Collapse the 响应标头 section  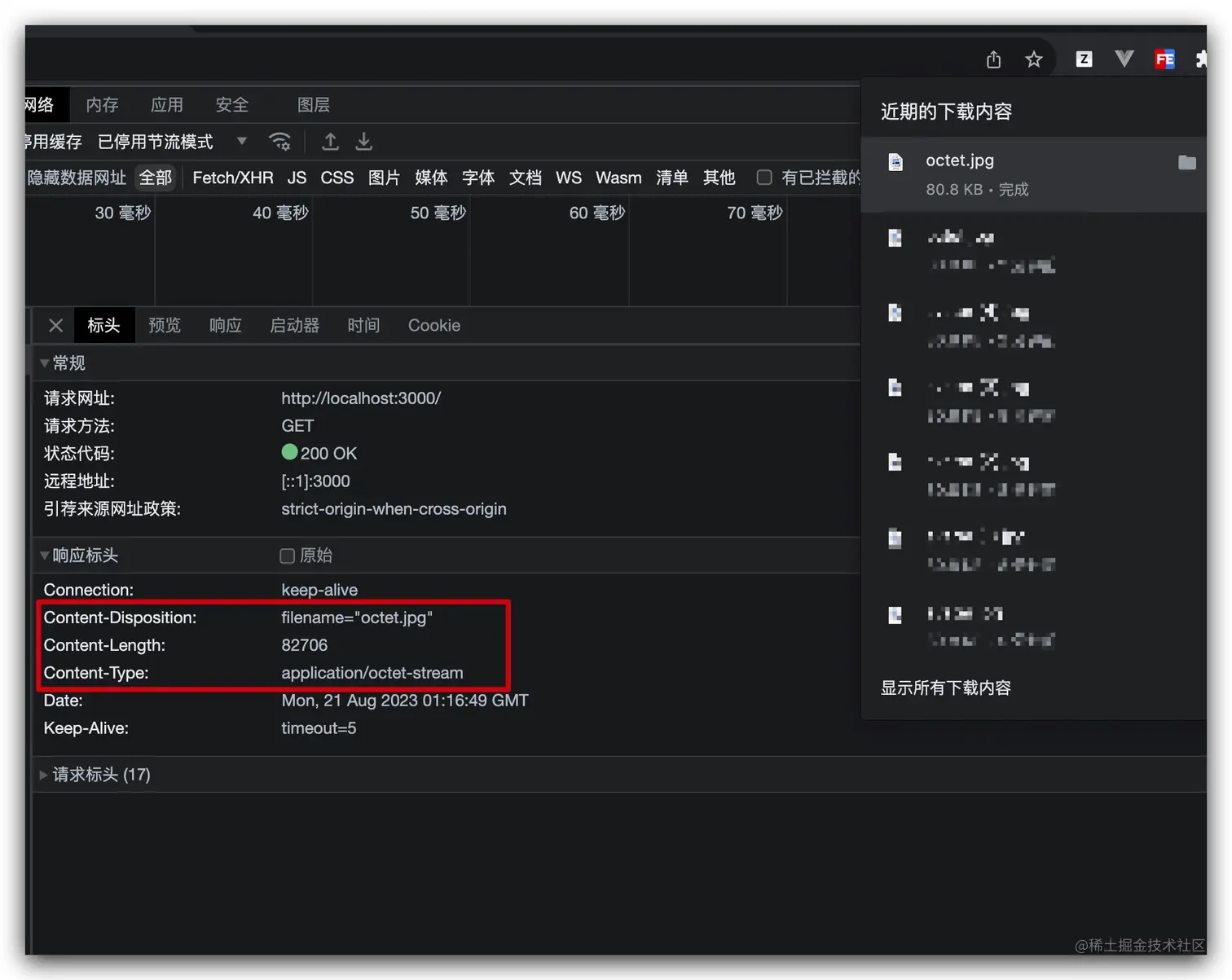coord(44,556)
